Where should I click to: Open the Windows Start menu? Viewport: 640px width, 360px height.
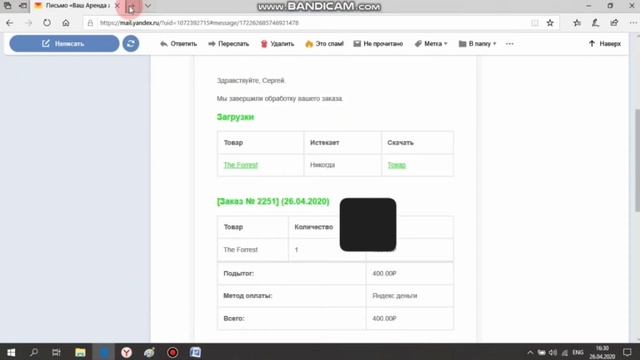[11, 352]
